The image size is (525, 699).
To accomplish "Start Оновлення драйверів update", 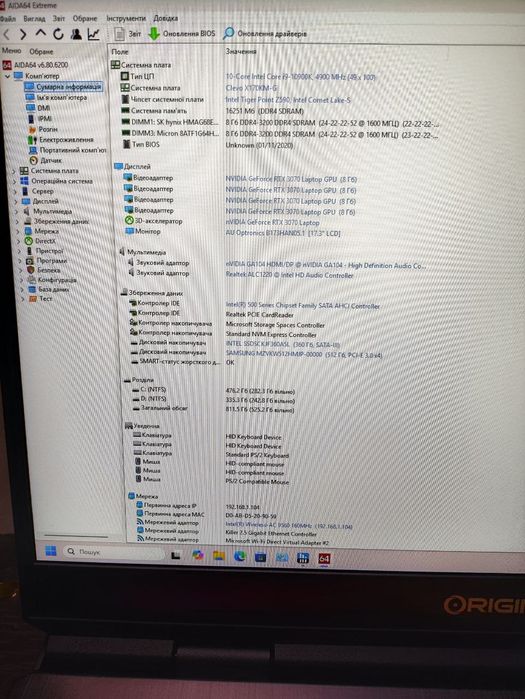I will point(265,33).
